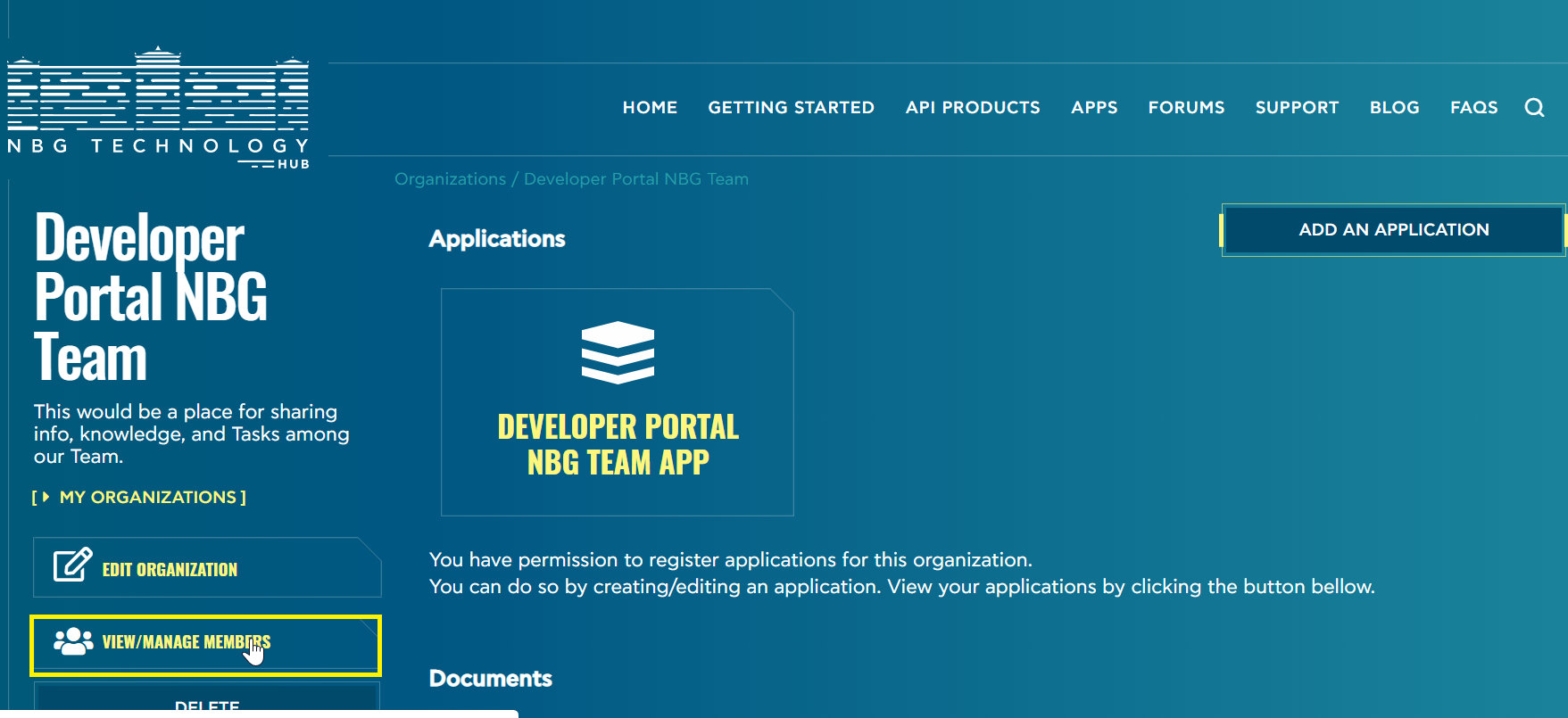
Task: Open View/Manage Members
Action: pos(186,642)
